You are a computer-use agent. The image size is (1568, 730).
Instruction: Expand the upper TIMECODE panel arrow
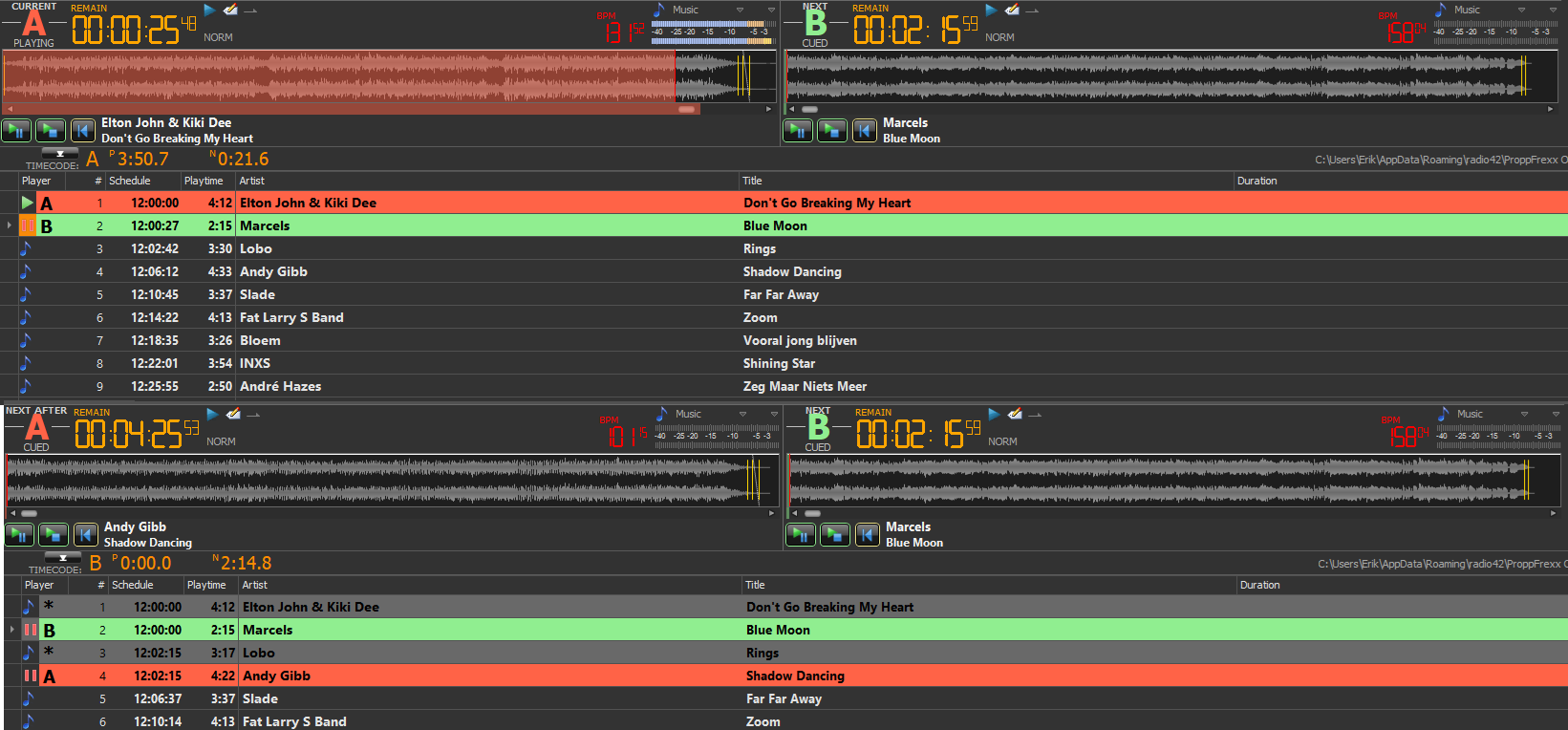pos(60,153)
